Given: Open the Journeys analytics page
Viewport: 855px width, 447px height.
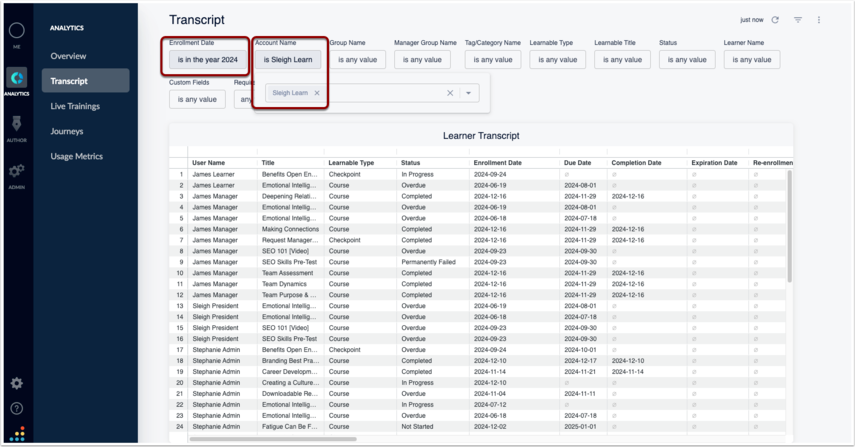Looking at the screenshot, I should pyautogui.click(x=67, y=131).
